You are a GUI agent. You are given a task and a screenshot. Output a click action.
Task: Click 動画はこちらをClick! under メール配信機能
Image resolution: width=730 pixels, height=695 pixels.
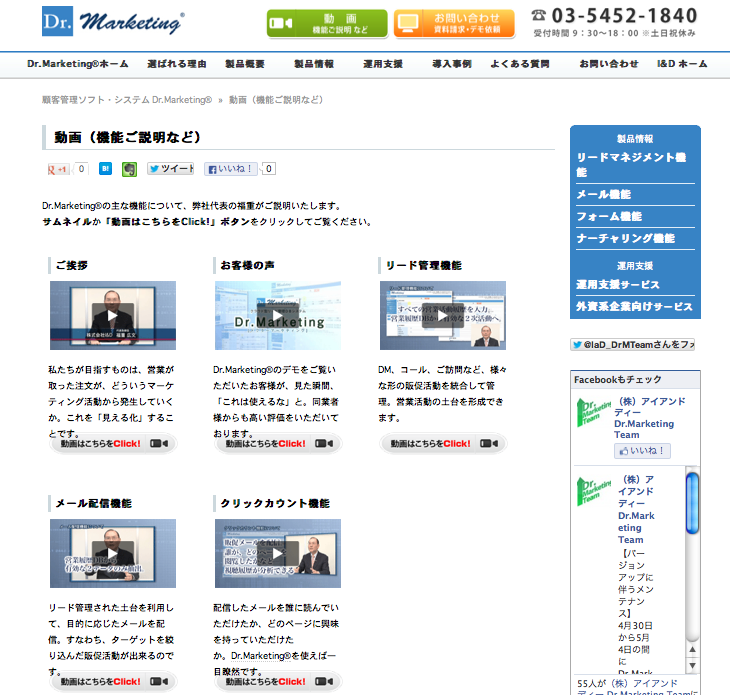click(x=114, y=682)
